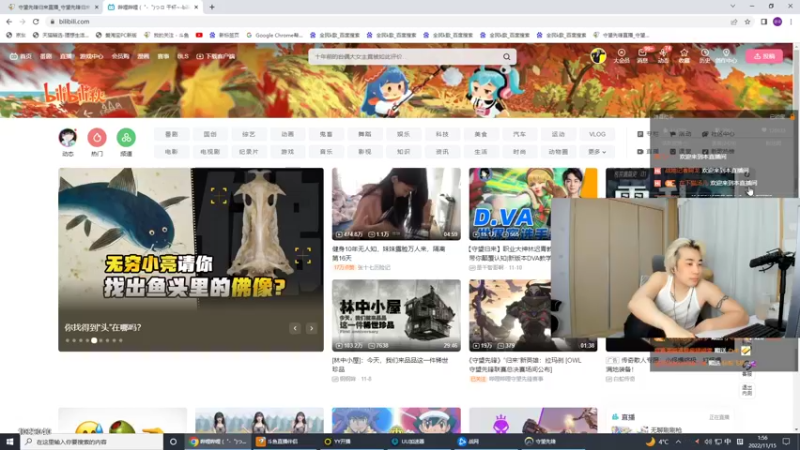Open UU加速器 taskbar item
Viewport: 800px width, 450px height.
pos(418,441)
